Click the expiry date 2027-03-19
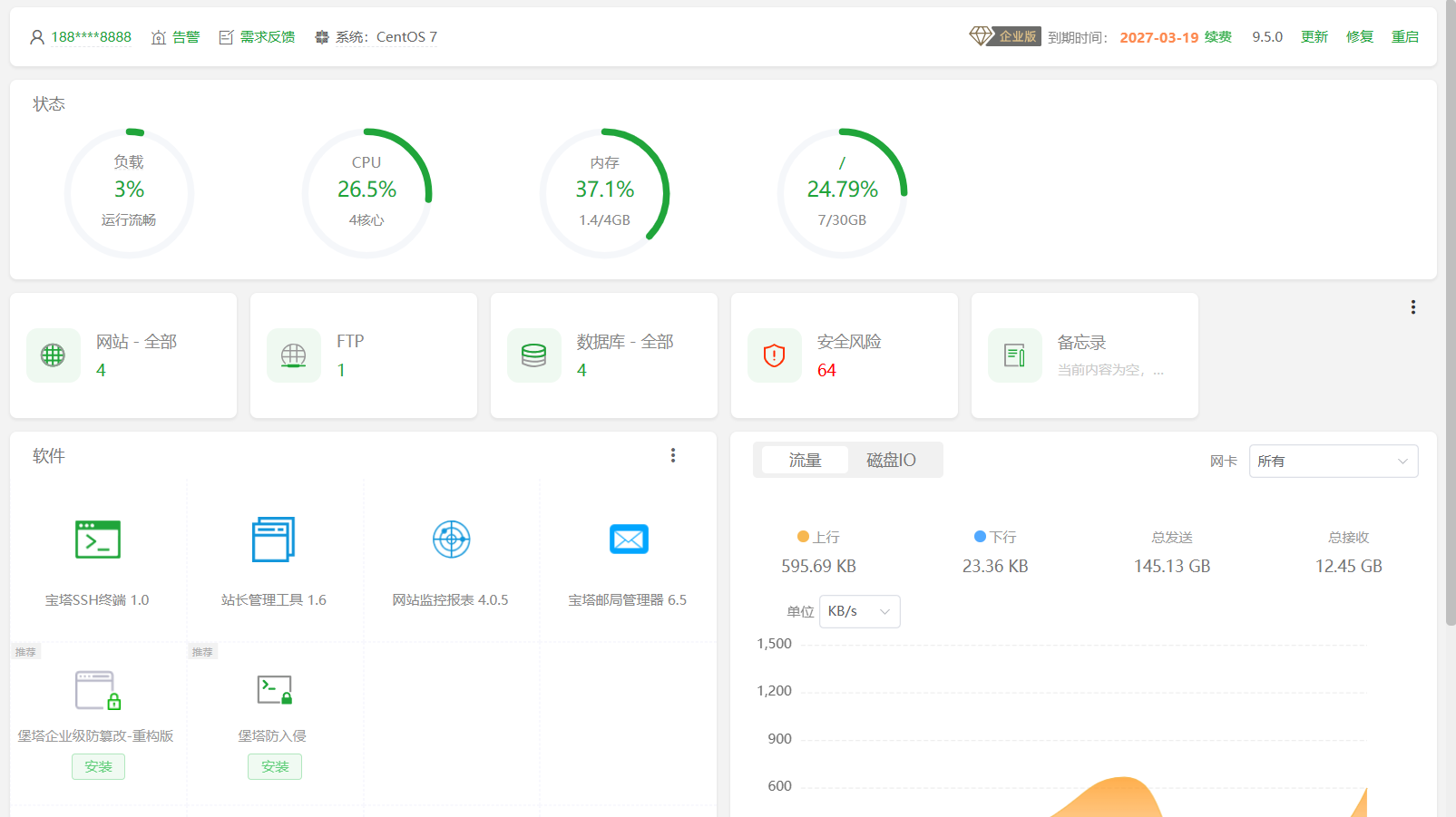The height and width of the screenshot is (817, 1456). (x=1159, y=37)
